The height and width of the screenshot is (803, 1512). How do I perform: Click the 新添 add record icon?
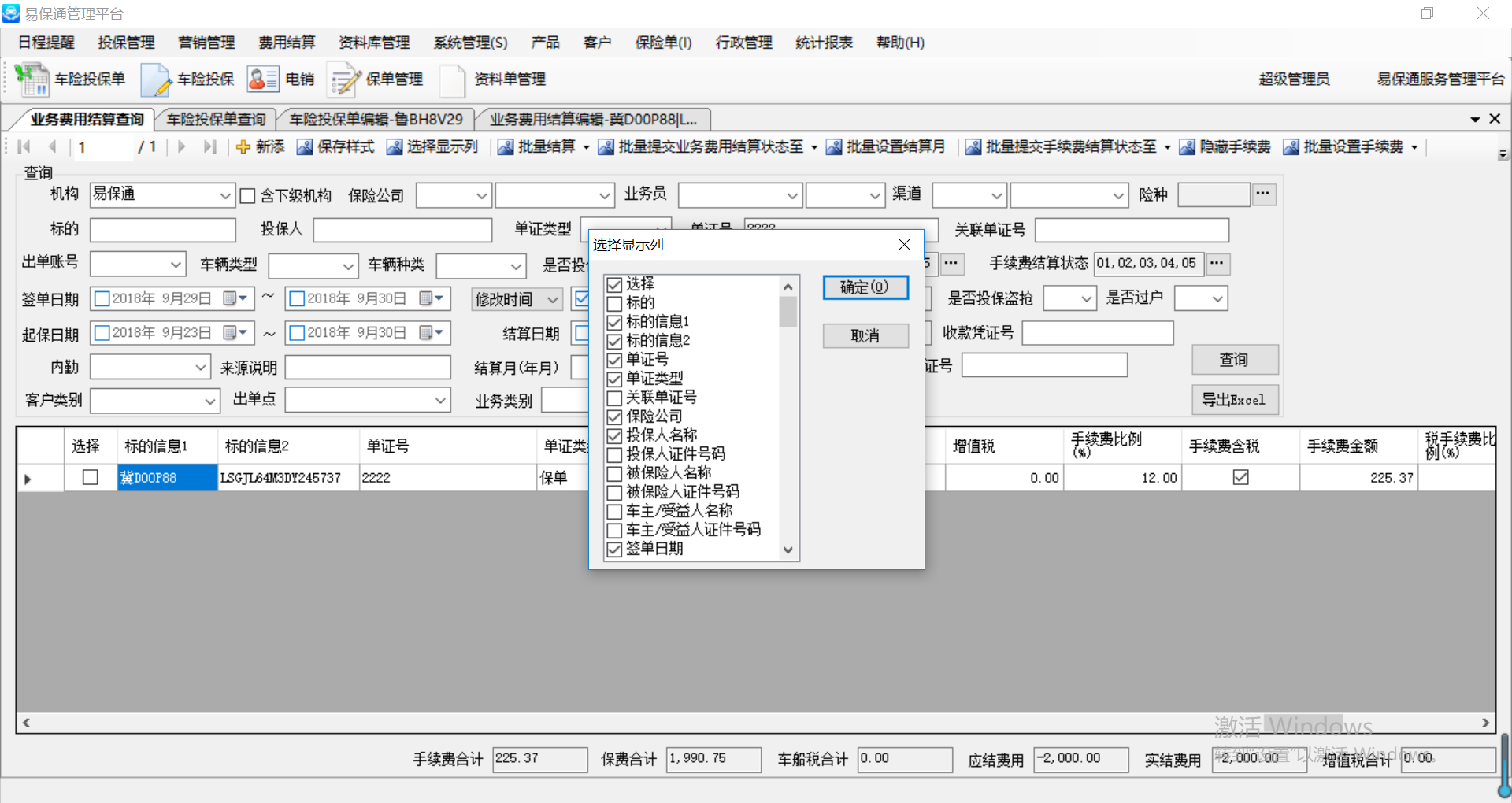(x=243, y=147)
